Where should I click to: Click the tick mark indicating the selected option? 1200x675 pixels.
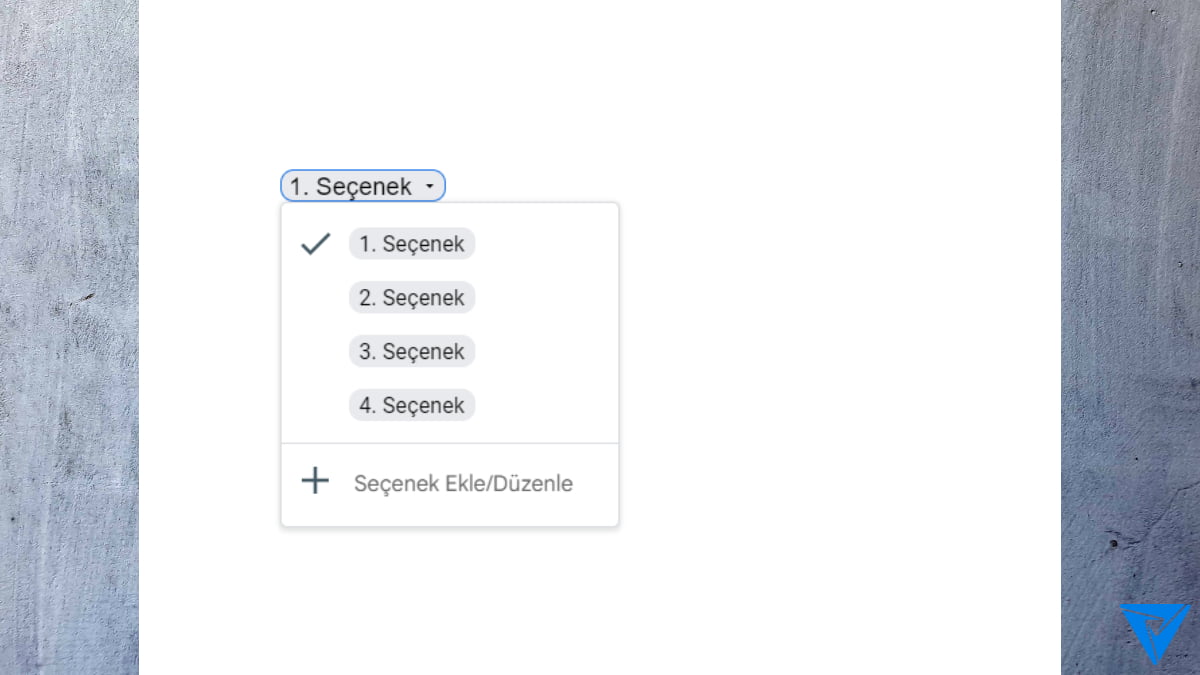[315, 243]
